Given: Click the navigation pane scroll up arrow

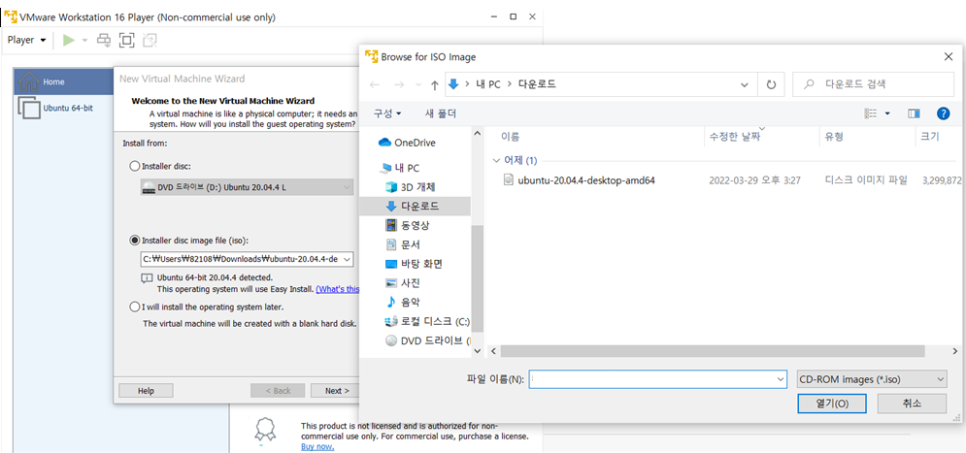Looking at the screenshot, I should (477, 133).
